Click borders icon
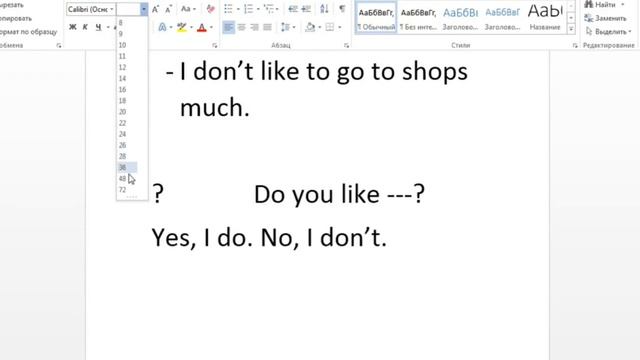Screen dimensions: 640x360 (330, 27)
